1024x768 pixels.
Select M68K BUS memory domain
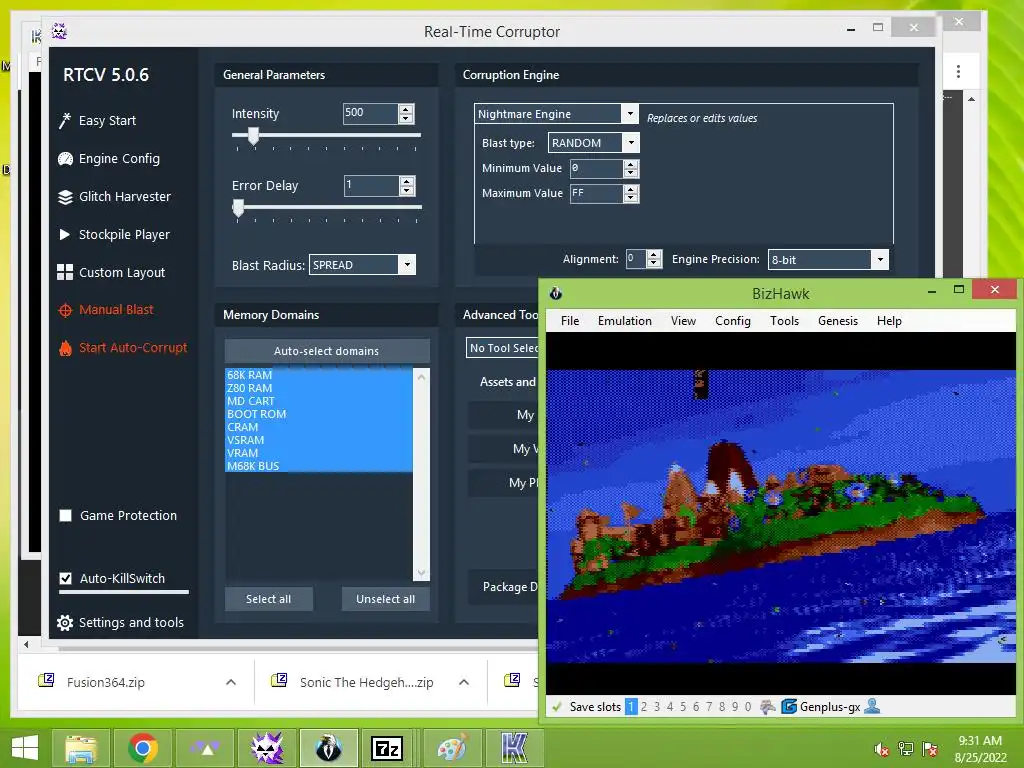point(319,466)
